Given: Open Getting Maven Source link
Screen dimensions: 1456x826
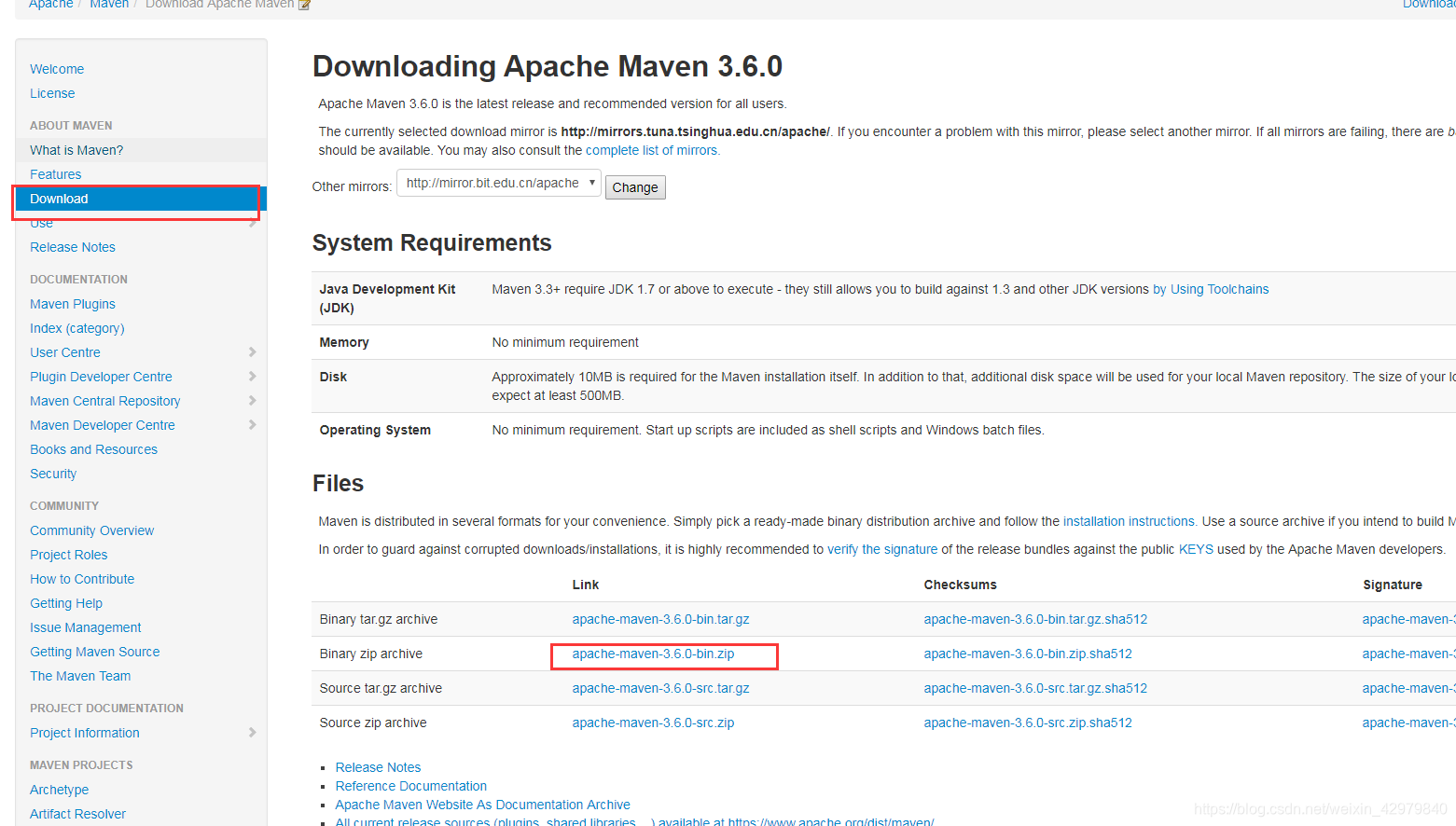Looking at the screenshot, I should click(95, 652).
